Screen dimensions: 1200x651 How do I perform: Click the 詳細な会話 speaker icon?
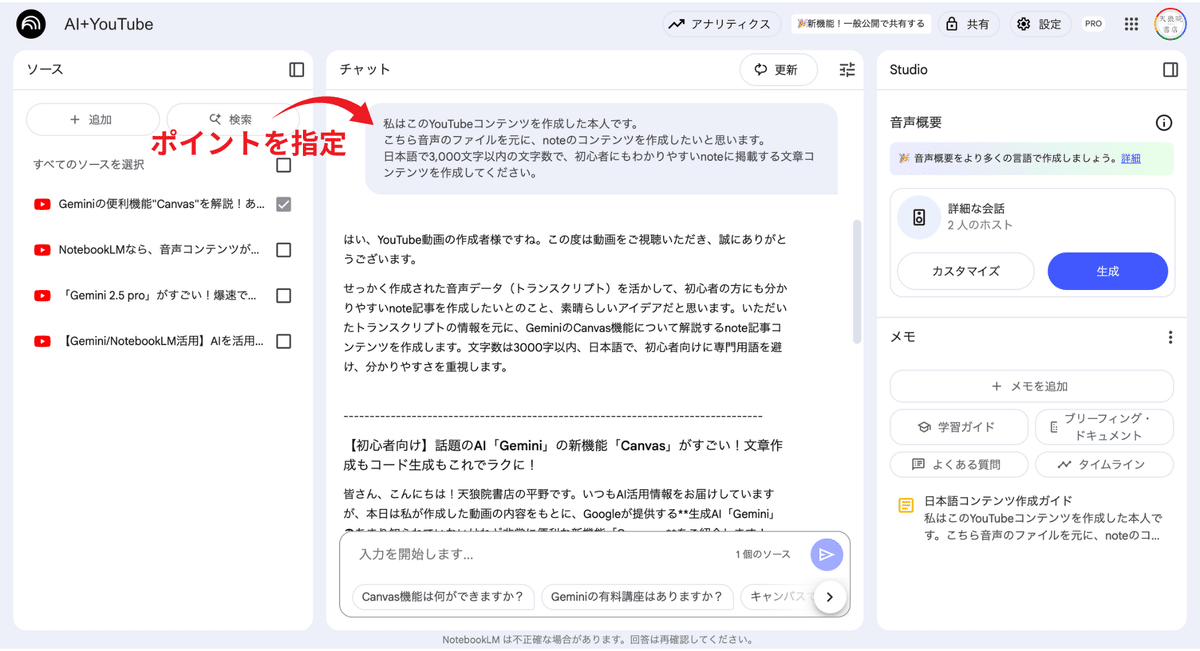[x=919, y=217]
